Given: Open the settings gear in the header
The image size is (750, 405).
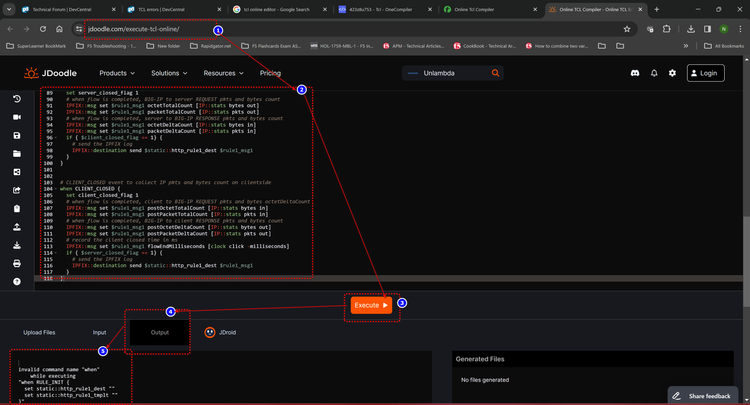Looking at the screenshot, I should [x=673, y=73].
